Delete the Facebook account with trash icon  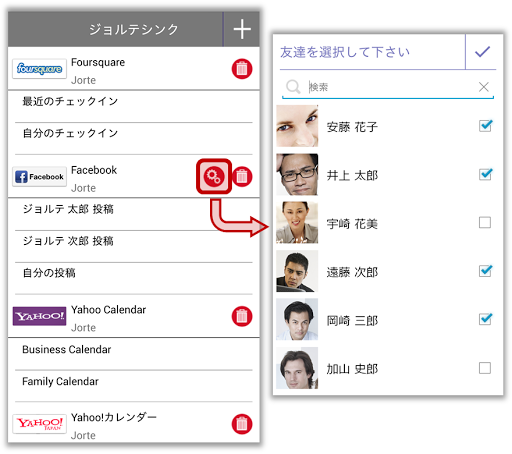tap(242, 176)
